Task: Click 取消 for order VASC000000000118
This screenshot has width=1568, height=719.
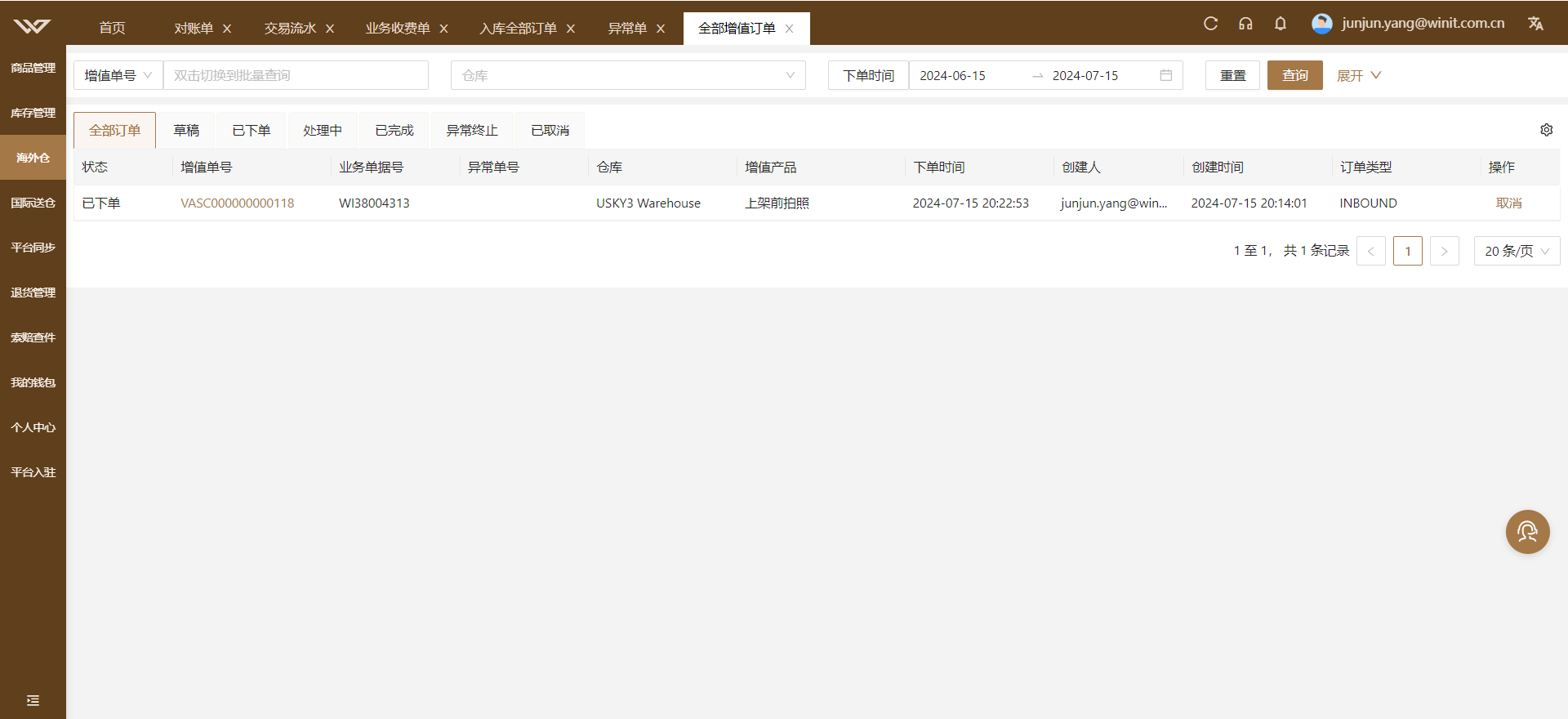Action: click(1508, 203)
